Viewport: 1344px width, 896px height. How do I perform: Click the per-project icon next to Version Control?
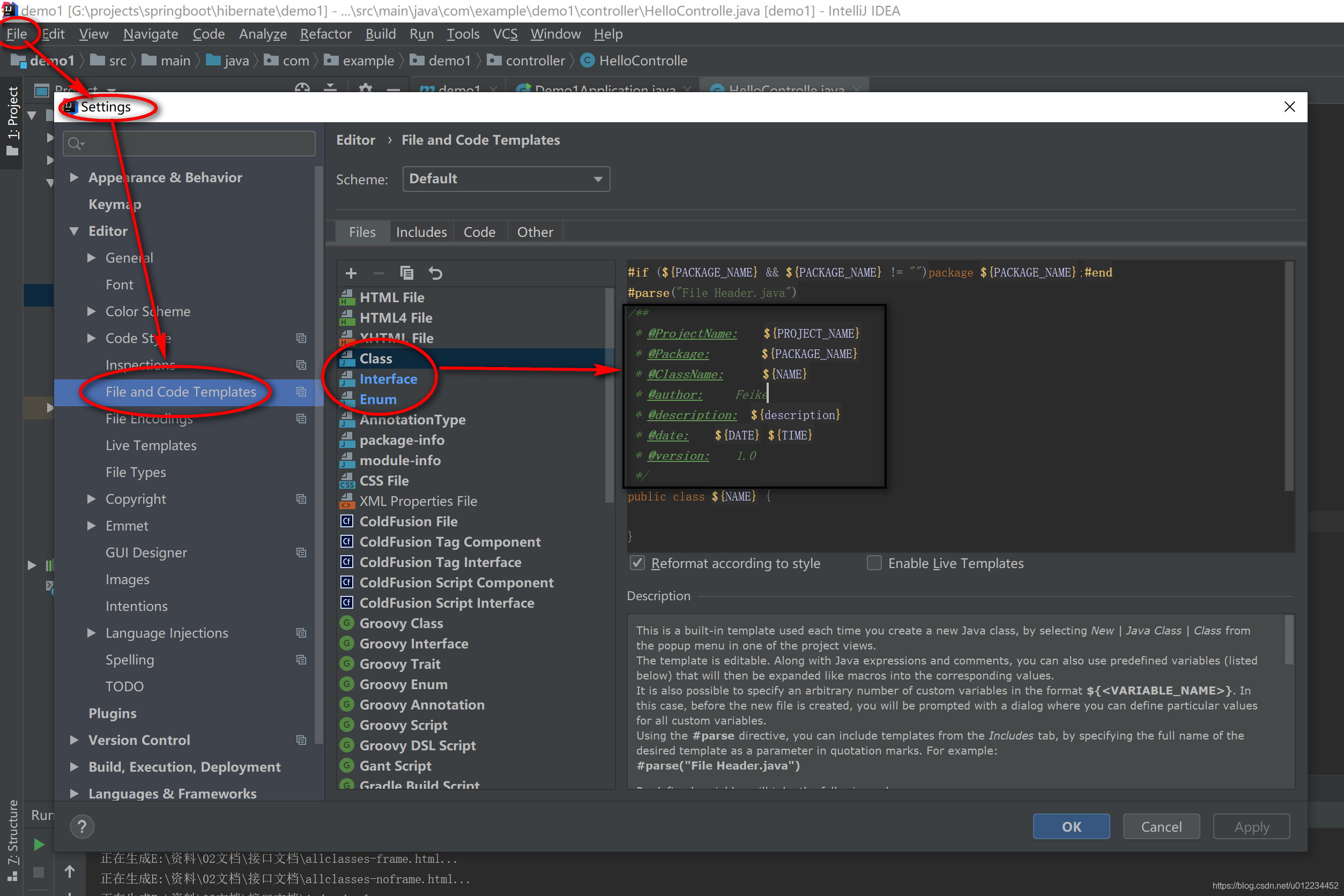point(301,740)
